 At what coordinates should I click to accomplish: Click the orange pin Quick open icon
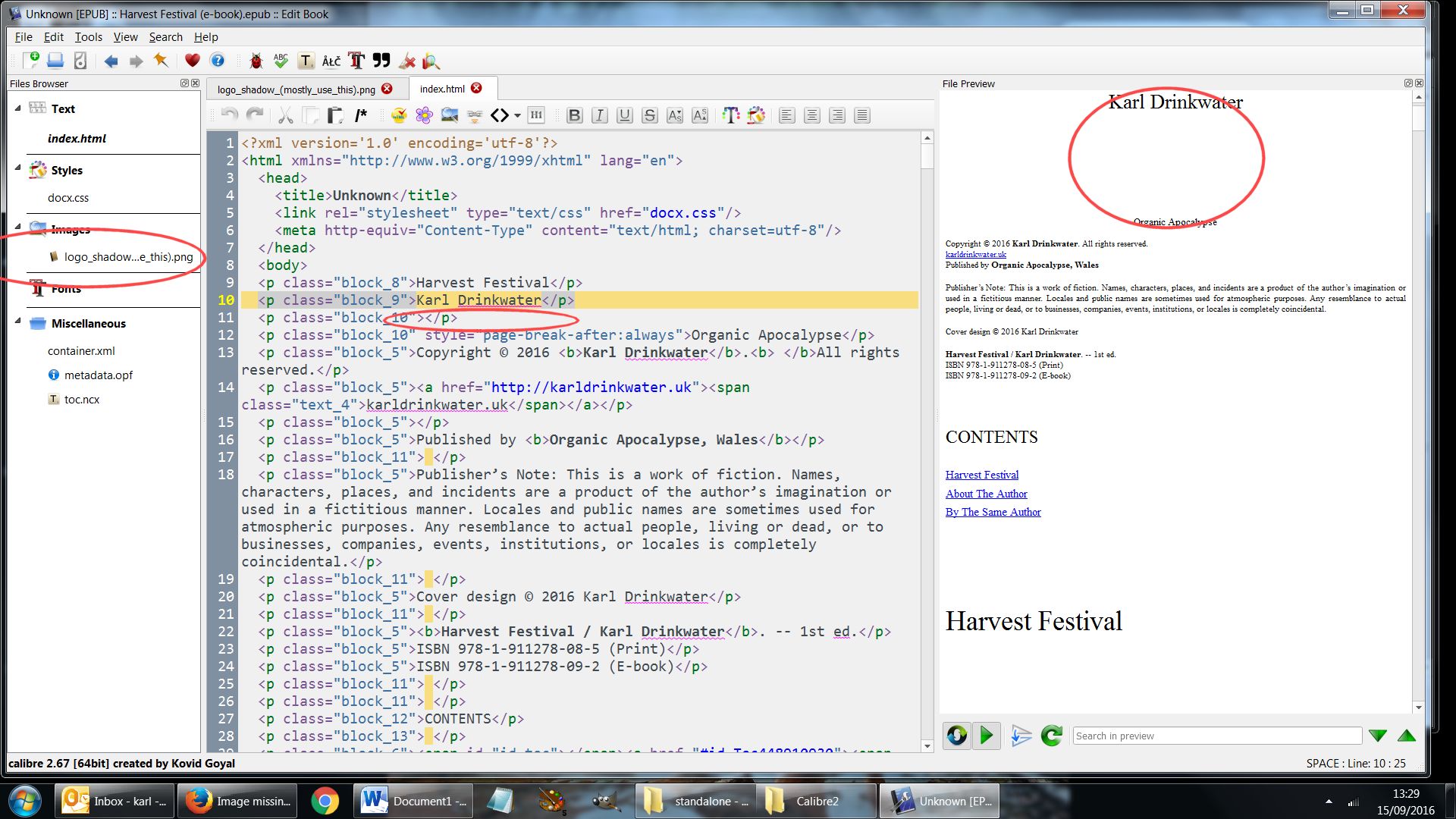161,61
